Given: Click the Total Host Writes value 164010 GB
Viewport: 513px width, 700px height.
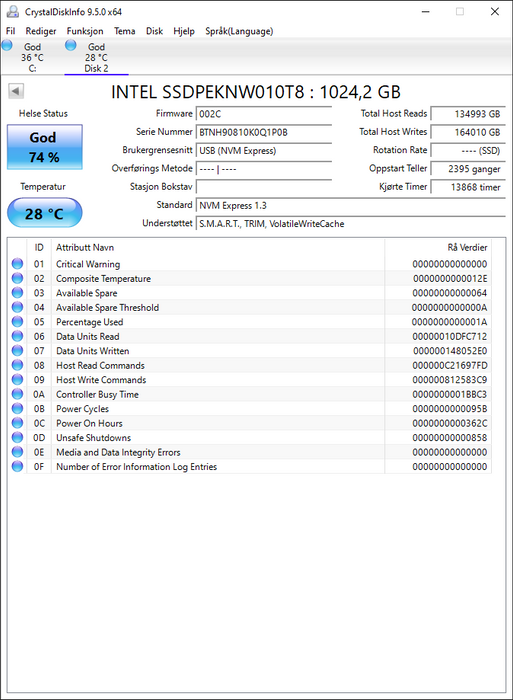Looking at the screenshot, I should click(x=468, y=132).
